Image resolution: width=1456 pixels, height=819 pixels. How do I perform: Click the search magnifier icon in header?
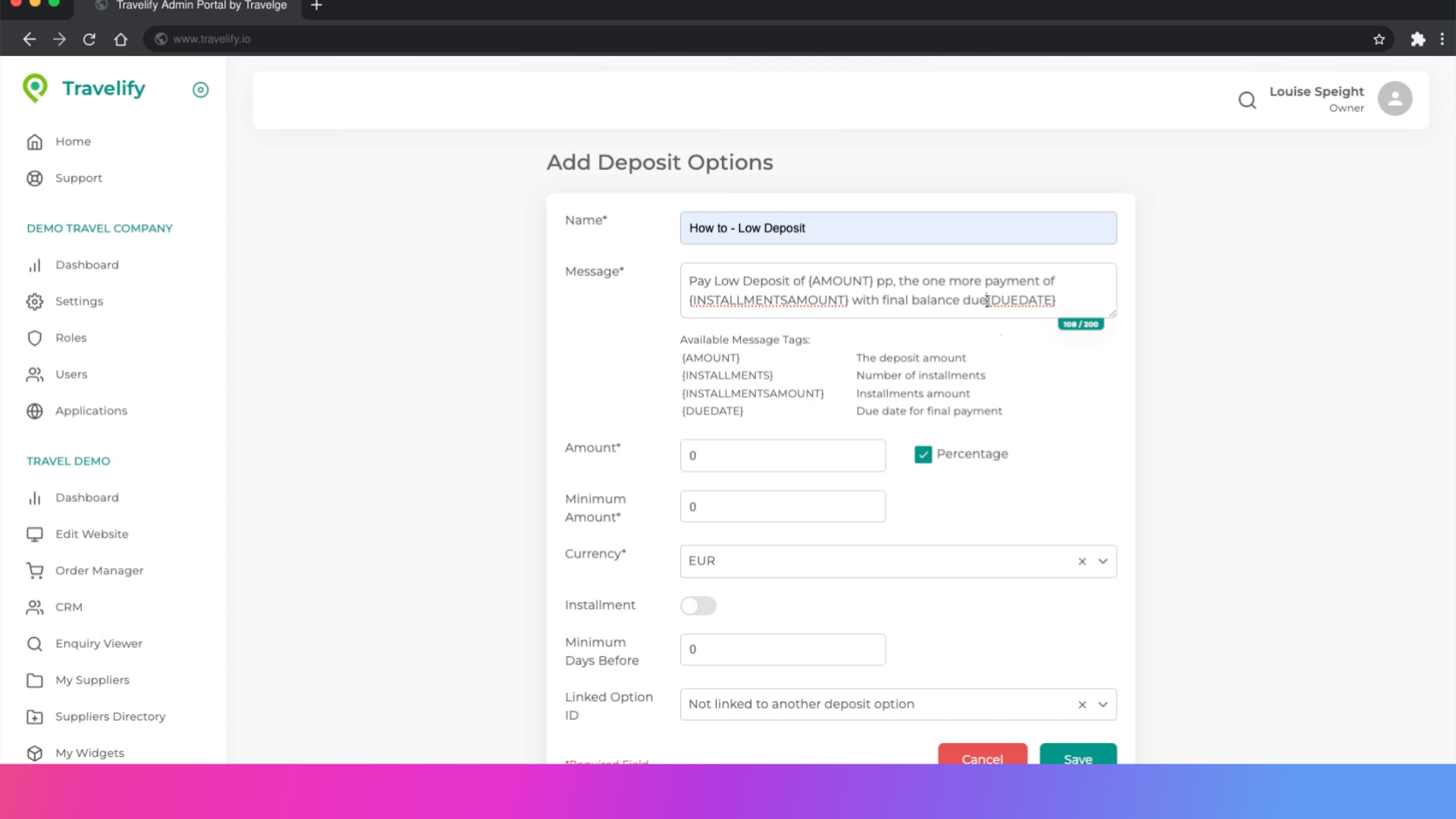1247,100
